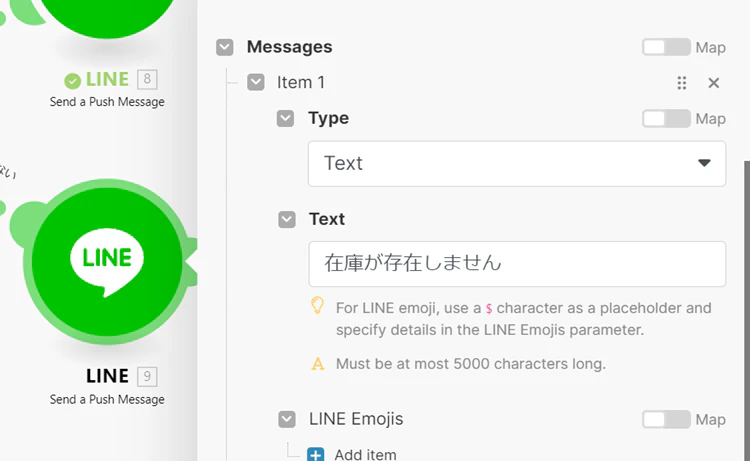
Task: Collapse the Type field
Action: (x=286, y=118)
